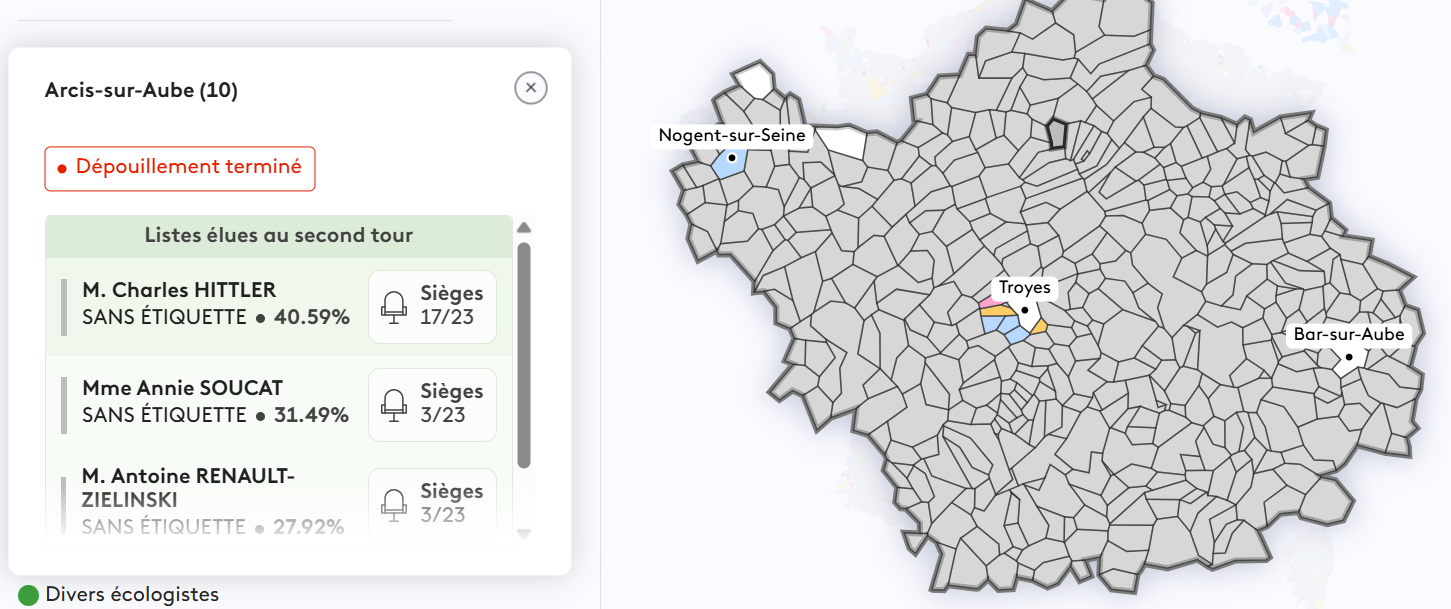Click the Troyes map label
Image resolution: width=1451 pixels, height=609 pixels.
(1025, 288)
